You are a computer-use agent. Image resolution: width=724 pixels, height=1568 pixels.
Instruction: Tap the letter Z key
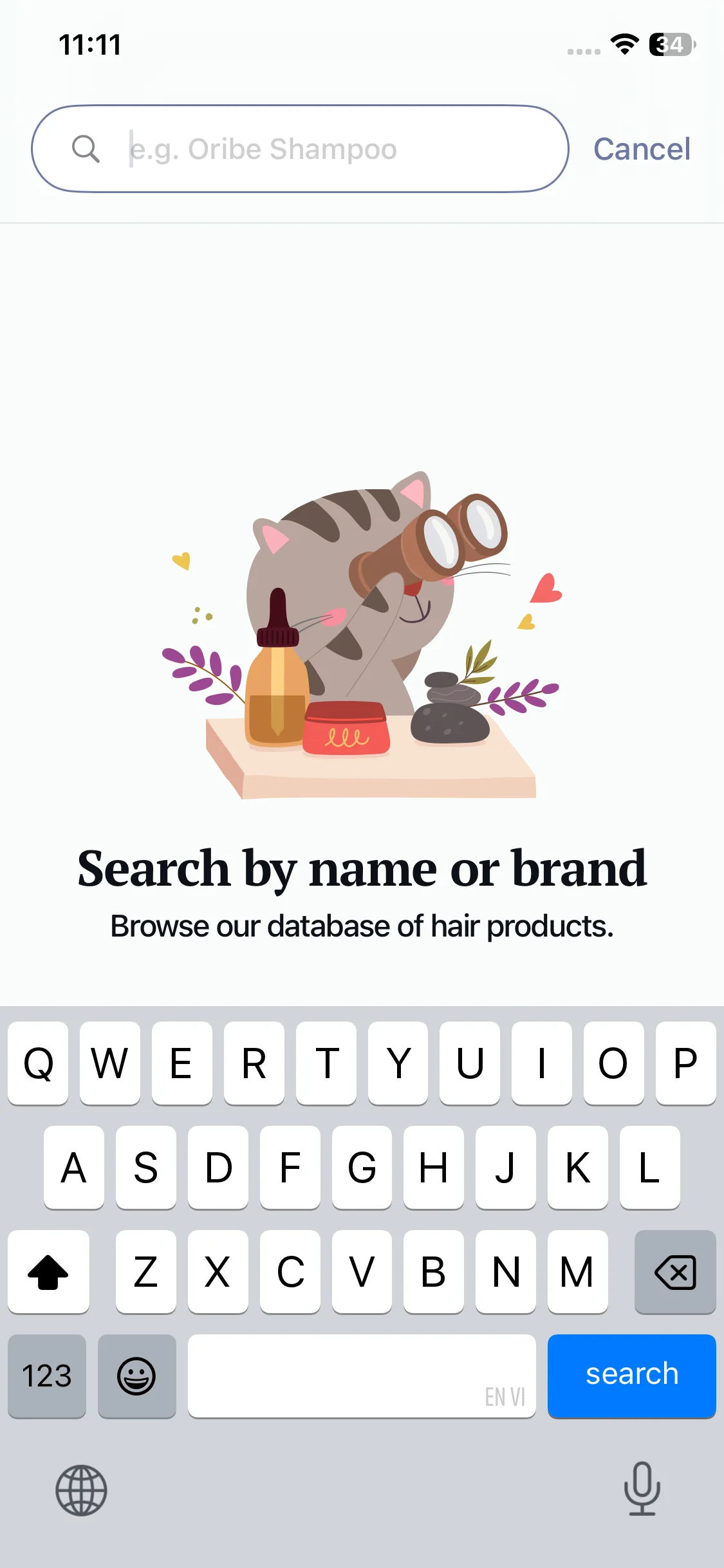[x=146, y=1272]
